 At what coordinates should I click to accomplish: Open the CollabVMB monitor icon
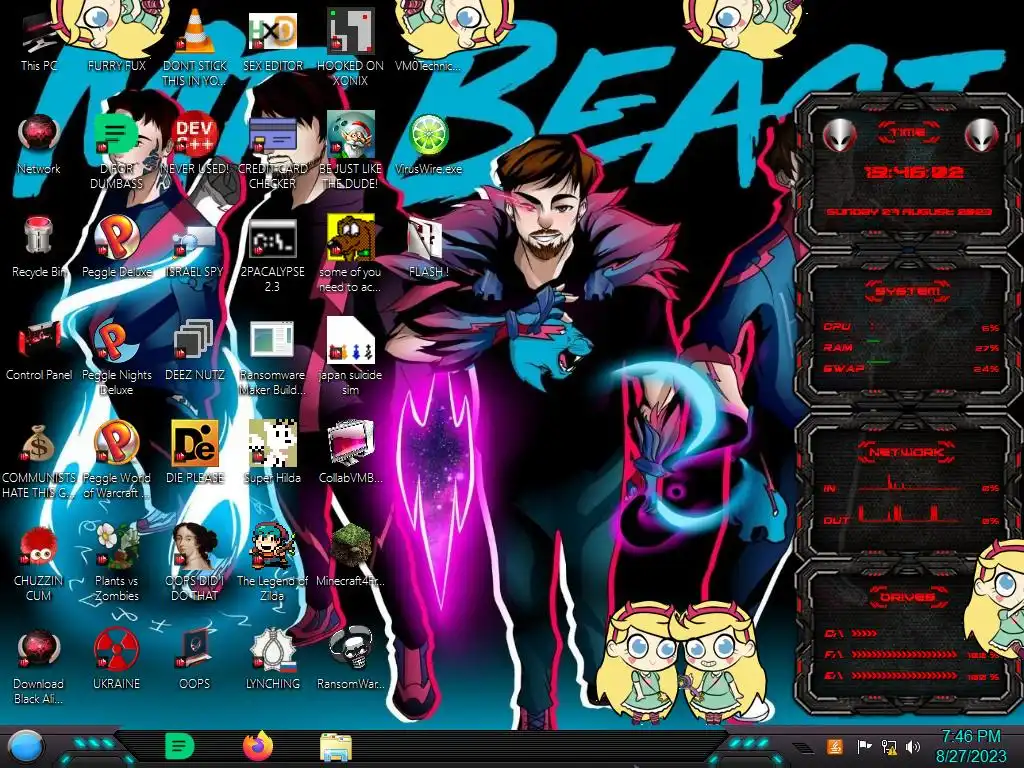(x=351, y=444)
